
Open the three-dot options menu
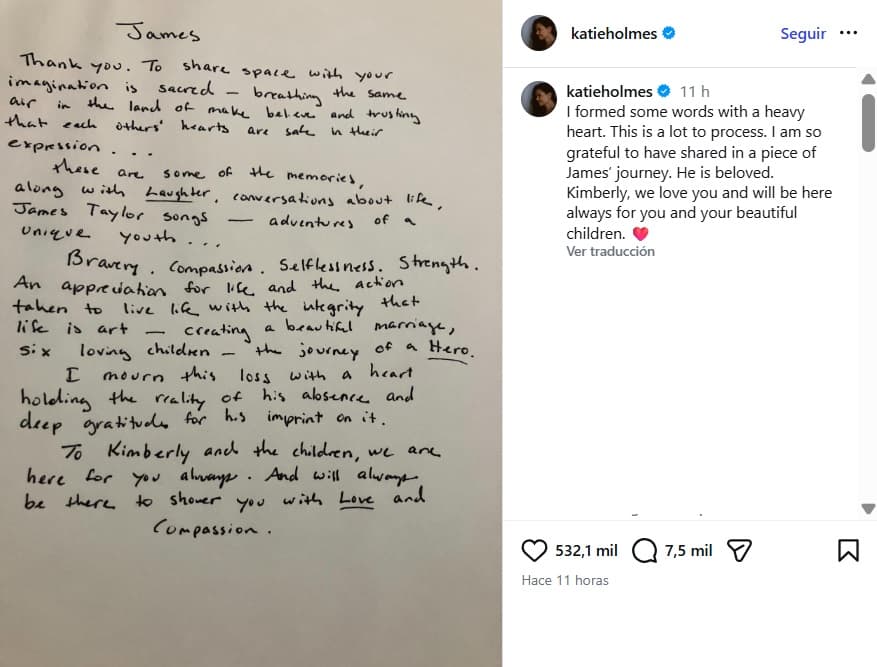point(849,33)
